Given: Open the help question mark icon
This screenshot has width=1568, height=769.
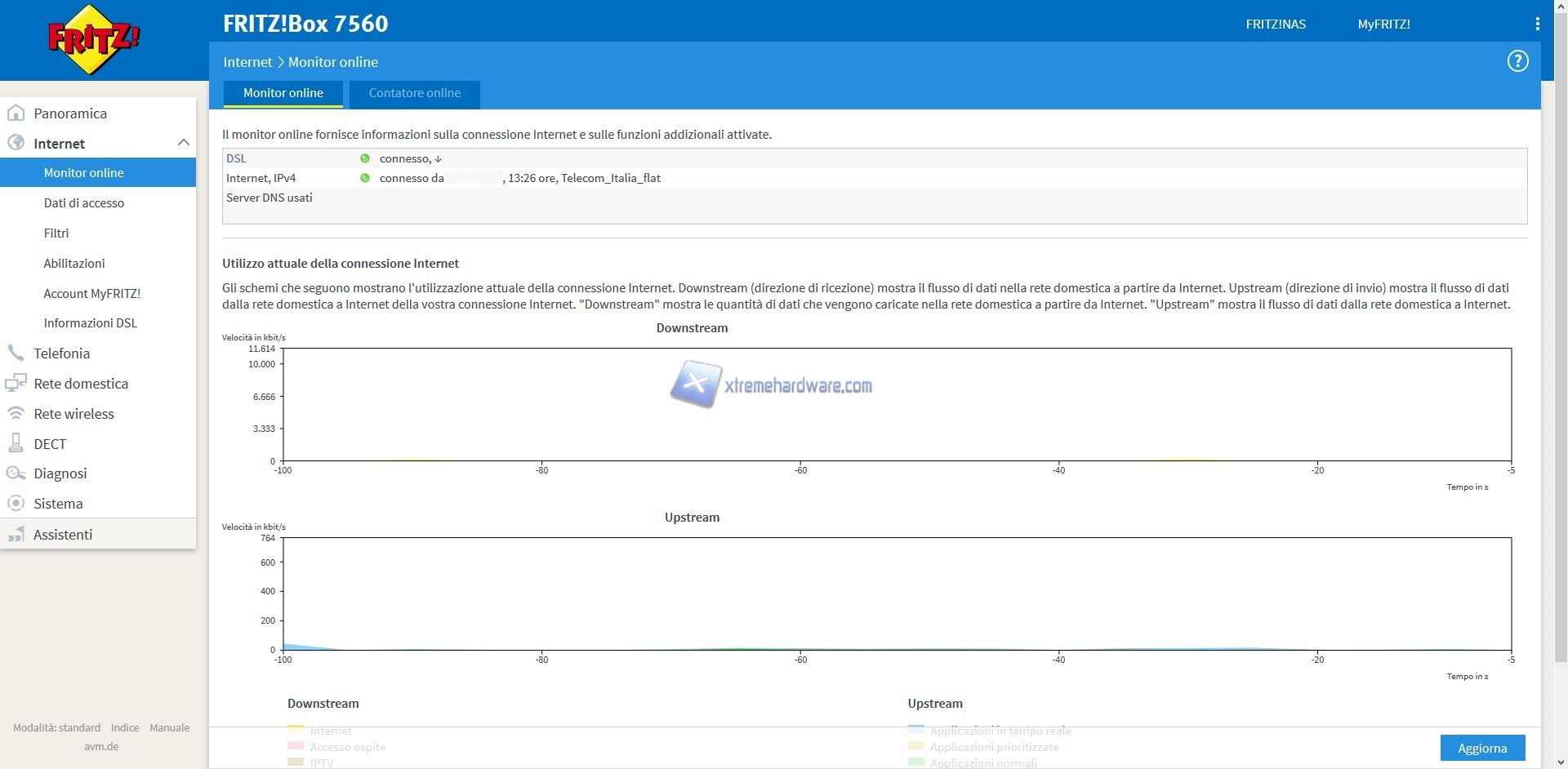Looking at the screenshot, I should tap(1517, 61).
